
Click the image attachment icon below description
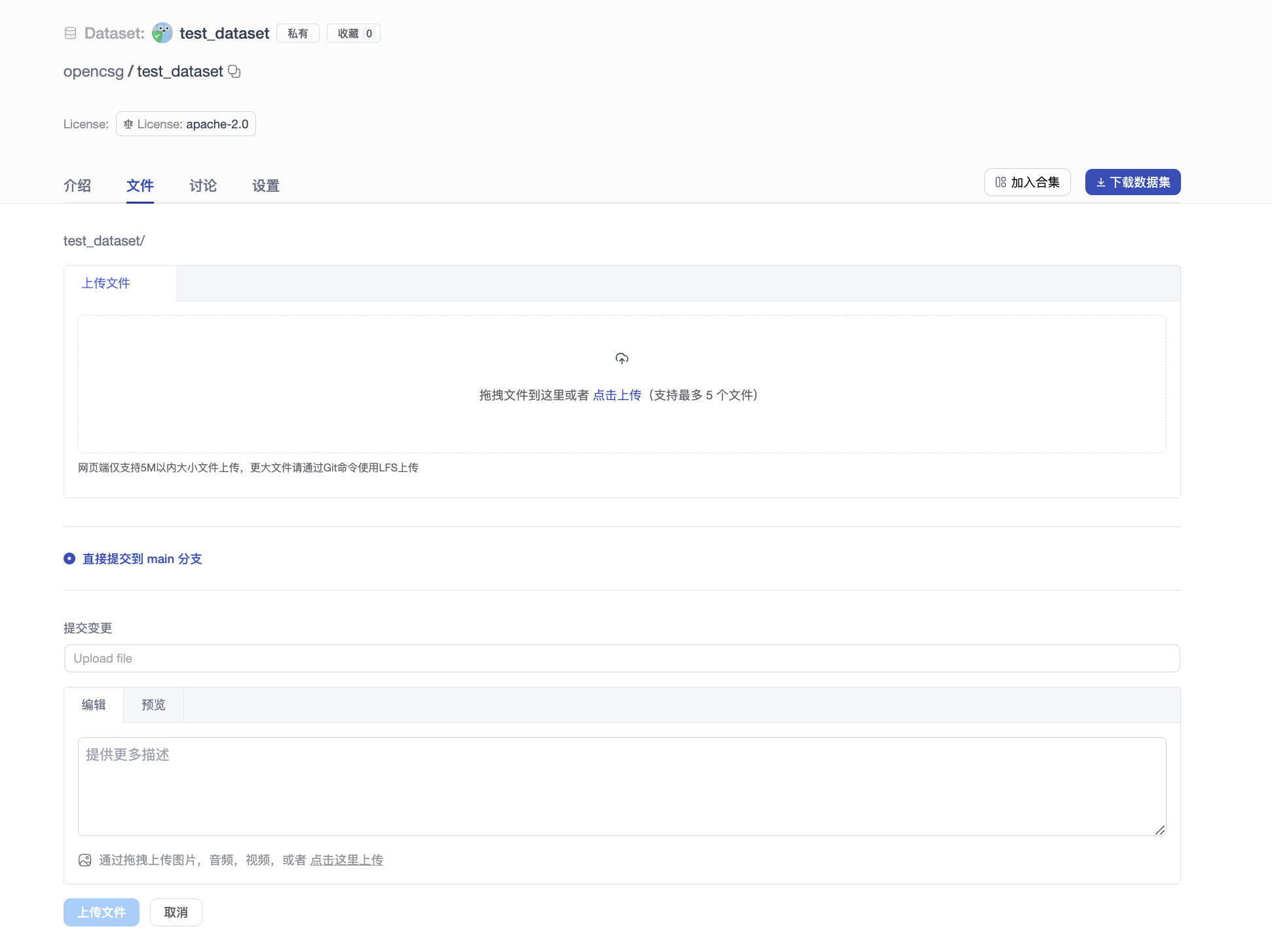point(84,860)
